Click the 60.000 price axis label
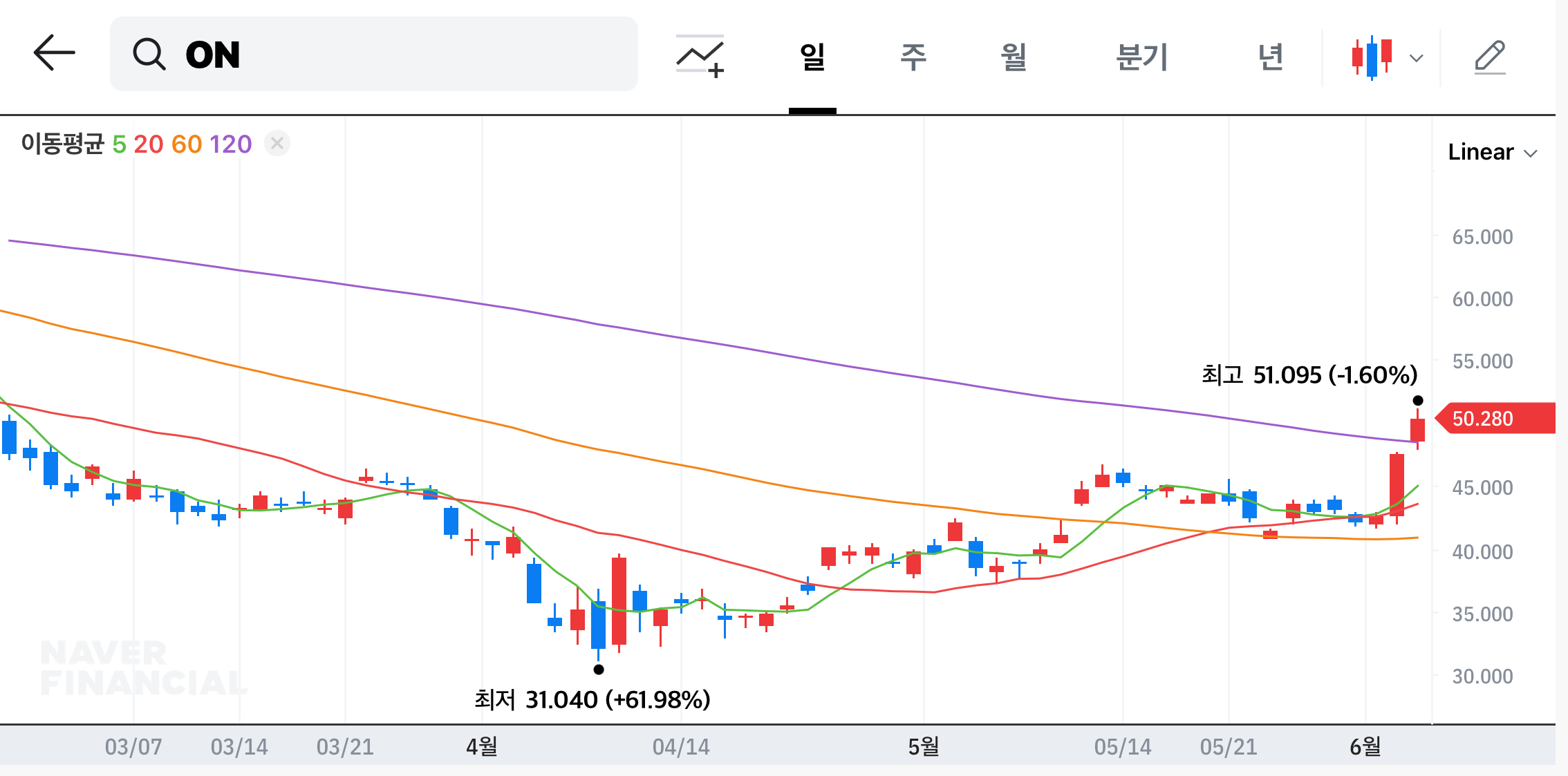 [1482, 299]
